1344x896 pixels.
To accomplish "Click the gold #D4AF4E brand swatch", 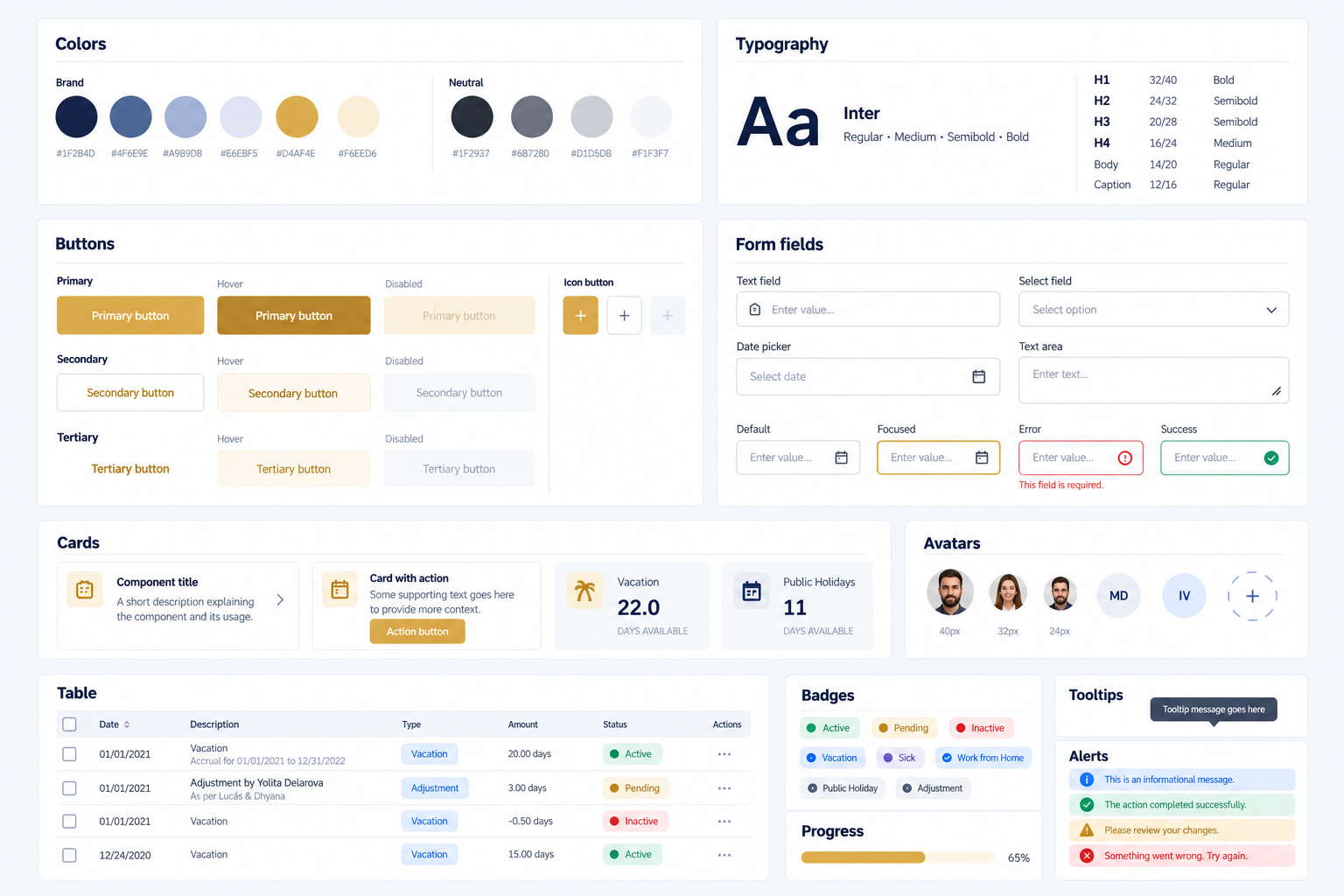I will pyautogui.click(x=297, y=116).
